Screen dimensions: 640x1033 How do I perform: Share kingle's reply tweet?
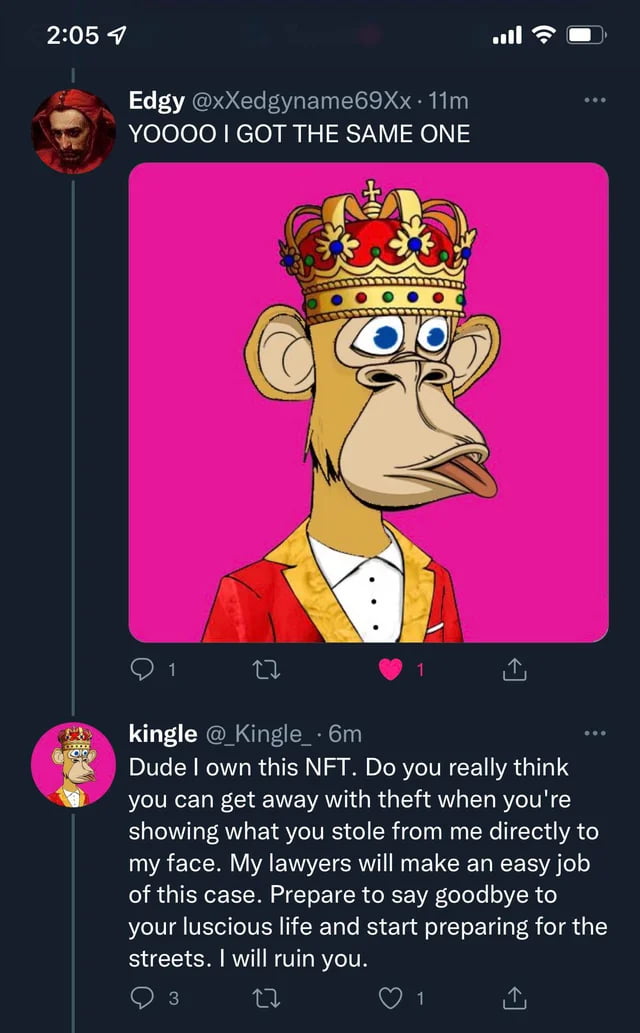point(513,997)
